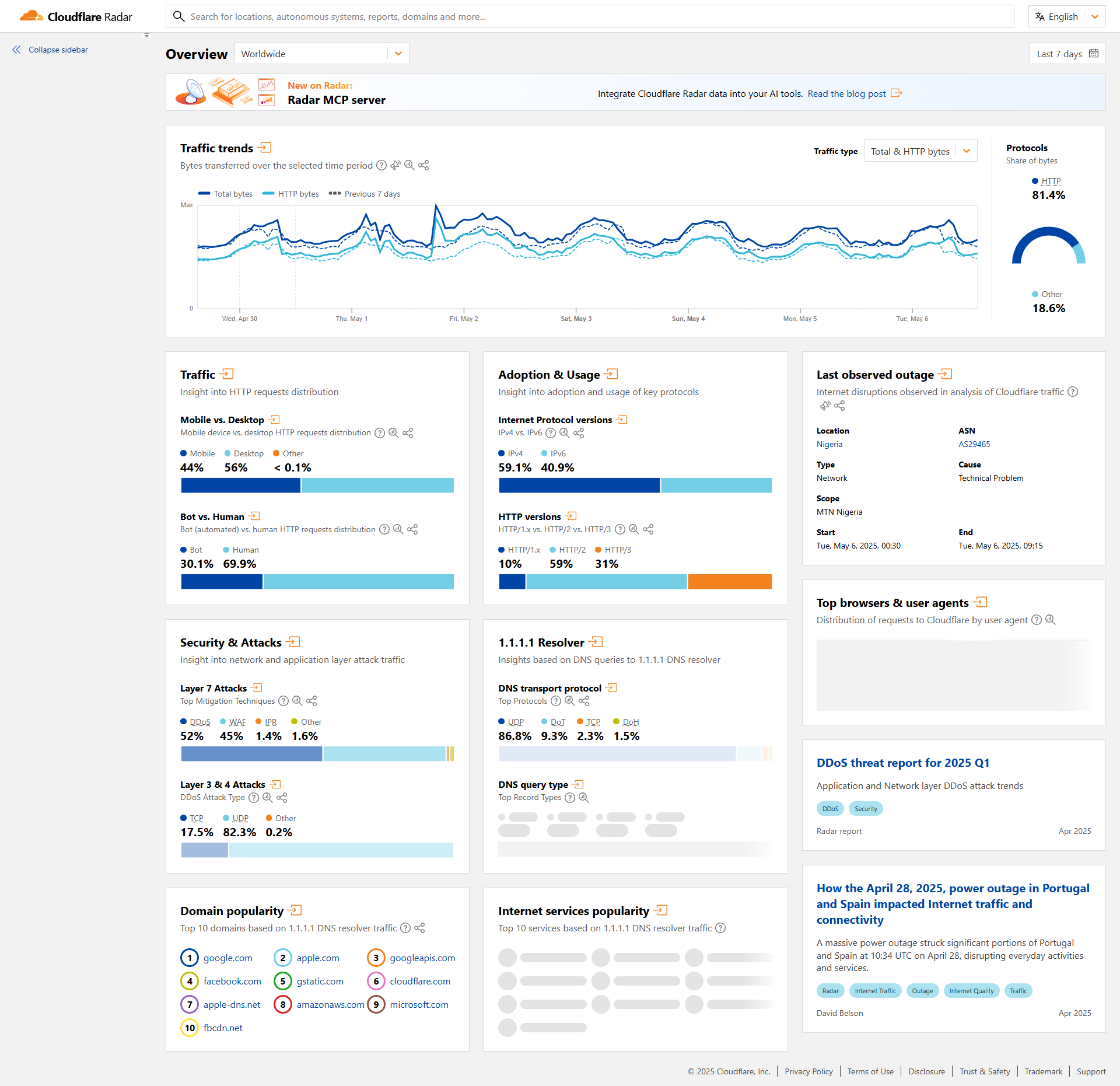
Task: Click dark blue Mobile bar segment
Action: coord(240,485)
